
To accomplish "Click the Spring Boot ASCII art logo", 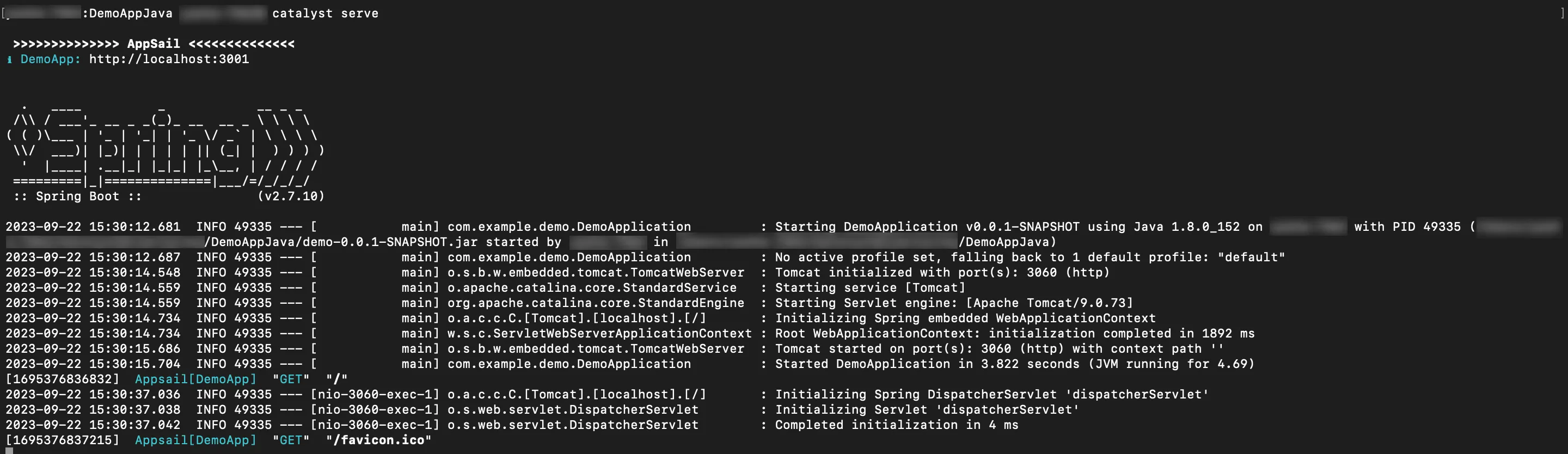I will (x=166, y=150).
